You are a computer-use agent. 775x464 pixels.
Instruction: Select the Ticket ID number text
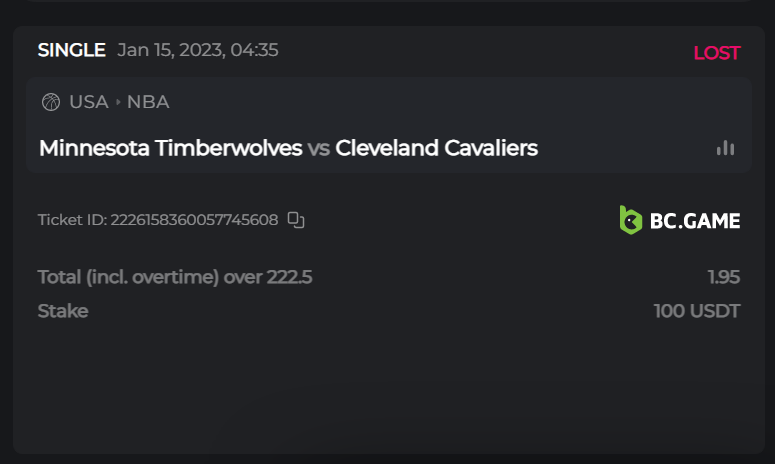194,220
